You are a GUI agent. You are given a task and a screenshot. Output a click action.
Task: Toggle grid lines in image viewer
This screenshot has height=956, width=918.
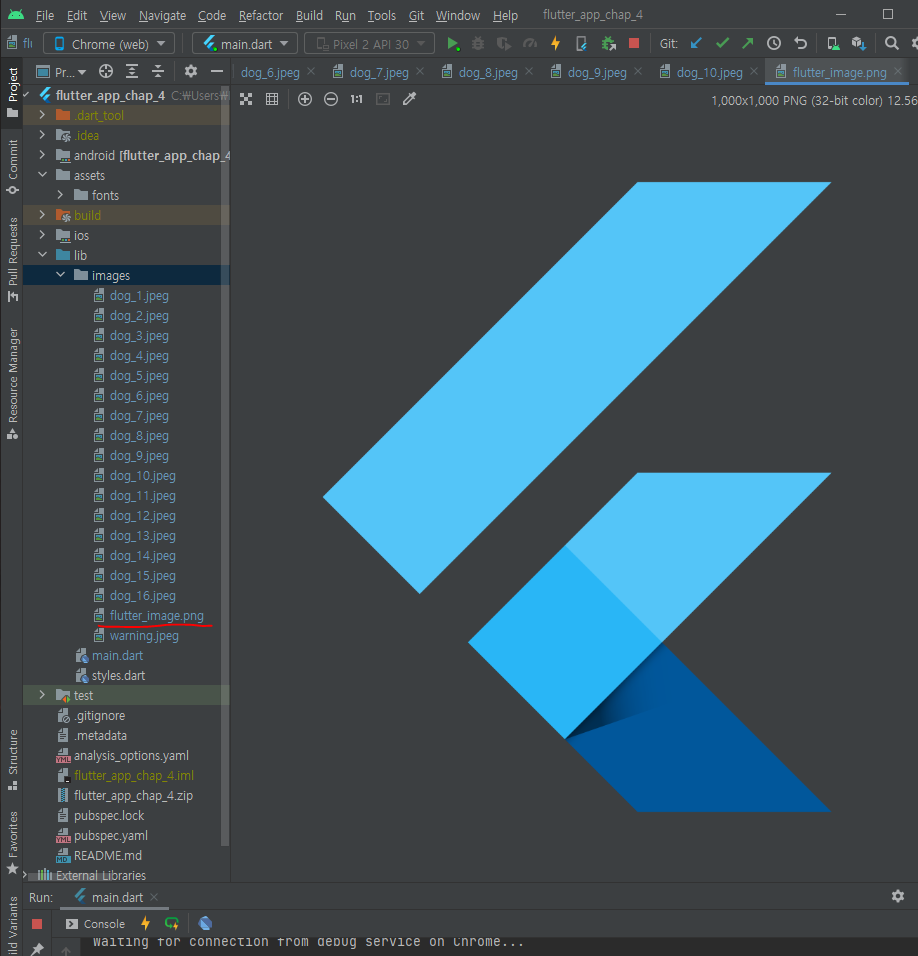pyautogui.click(x=272, y=99)
